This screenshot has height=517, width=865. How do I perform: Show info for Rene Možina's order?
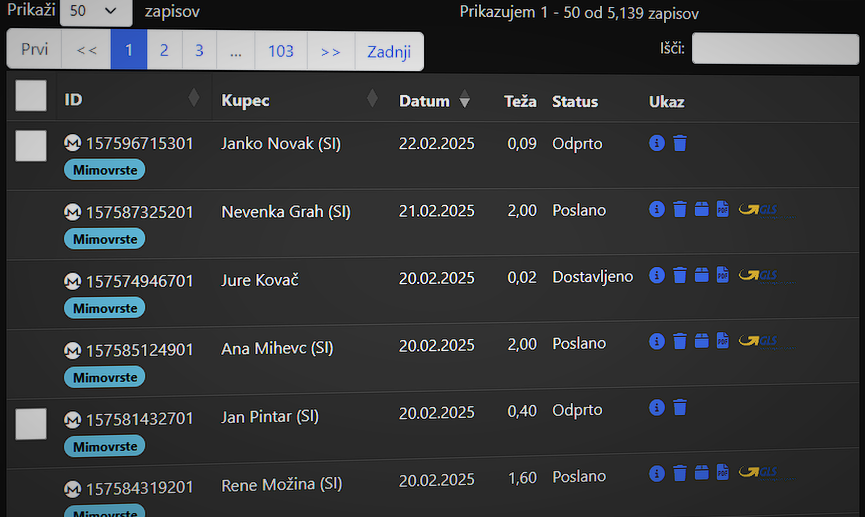click(x=656, y=473)
